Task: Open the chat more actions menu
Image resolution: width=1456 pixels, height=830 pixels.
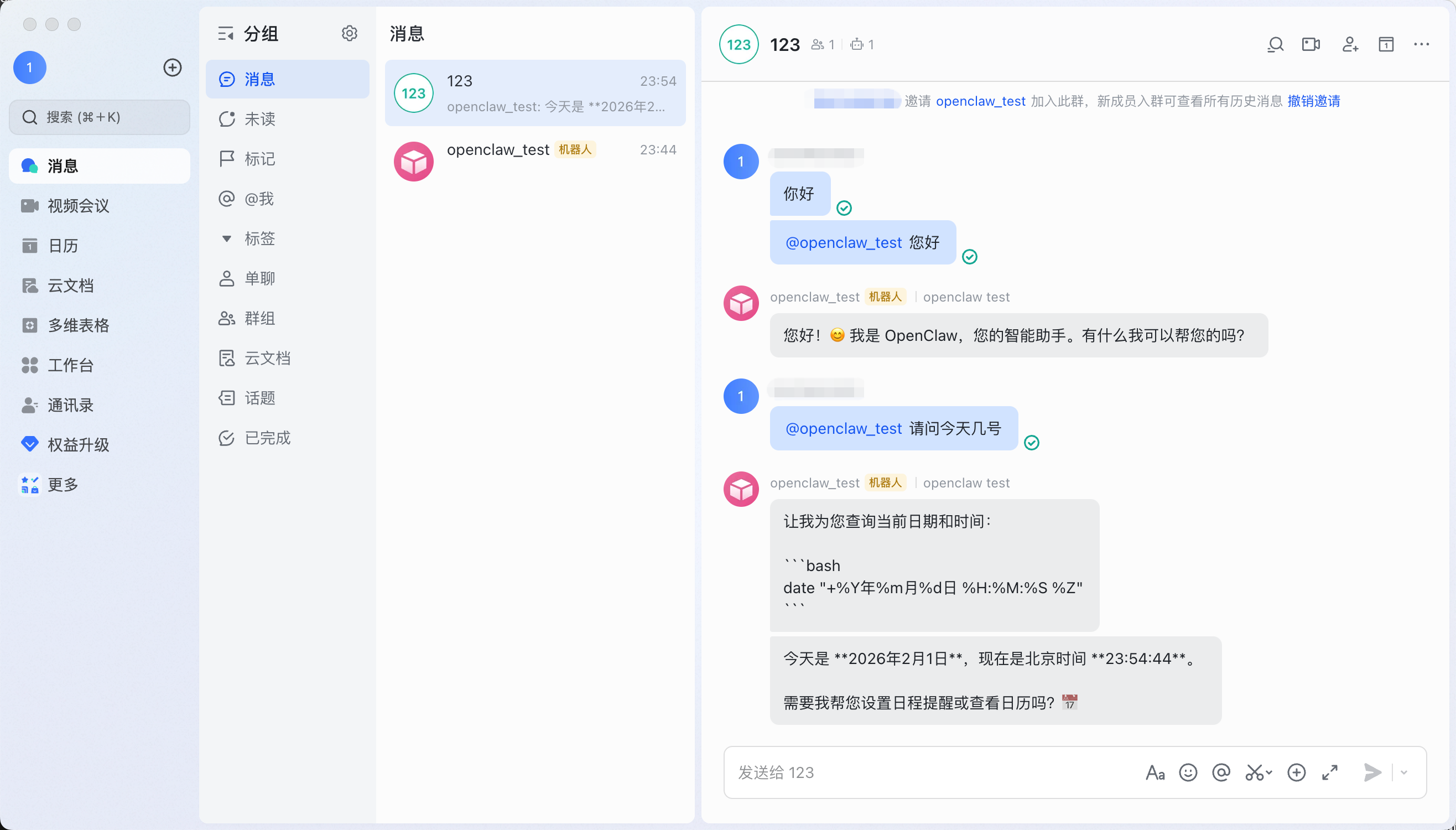Action: [x=1422, y=44]
